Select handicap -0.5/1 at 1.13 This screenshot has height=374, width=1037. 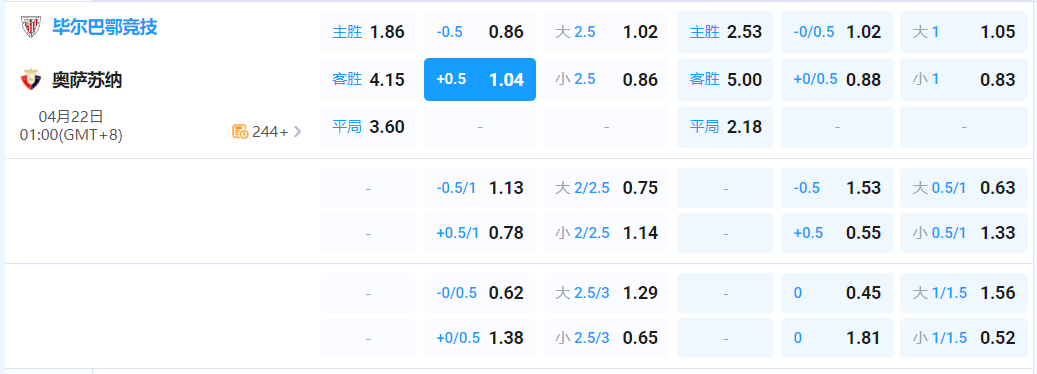(480, 188)
